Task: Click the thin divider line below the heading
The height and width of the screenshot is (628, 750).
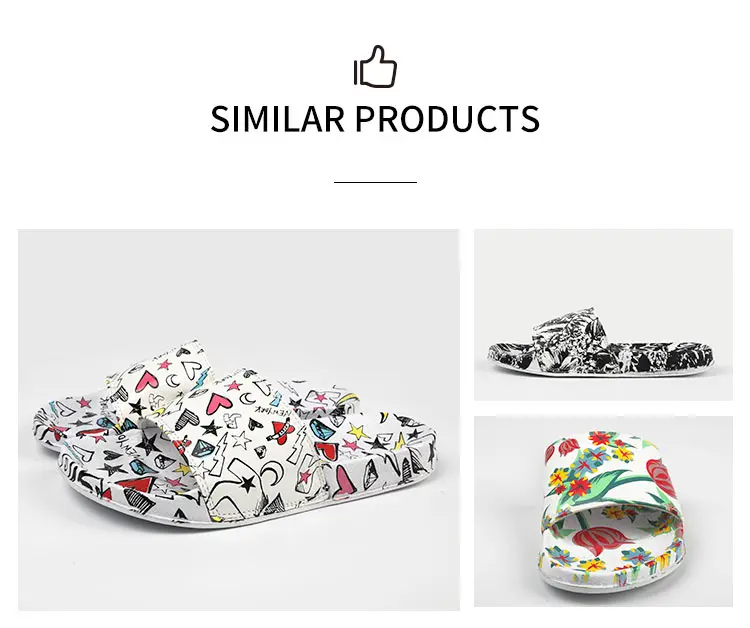Action: click(x=375, y=182)
